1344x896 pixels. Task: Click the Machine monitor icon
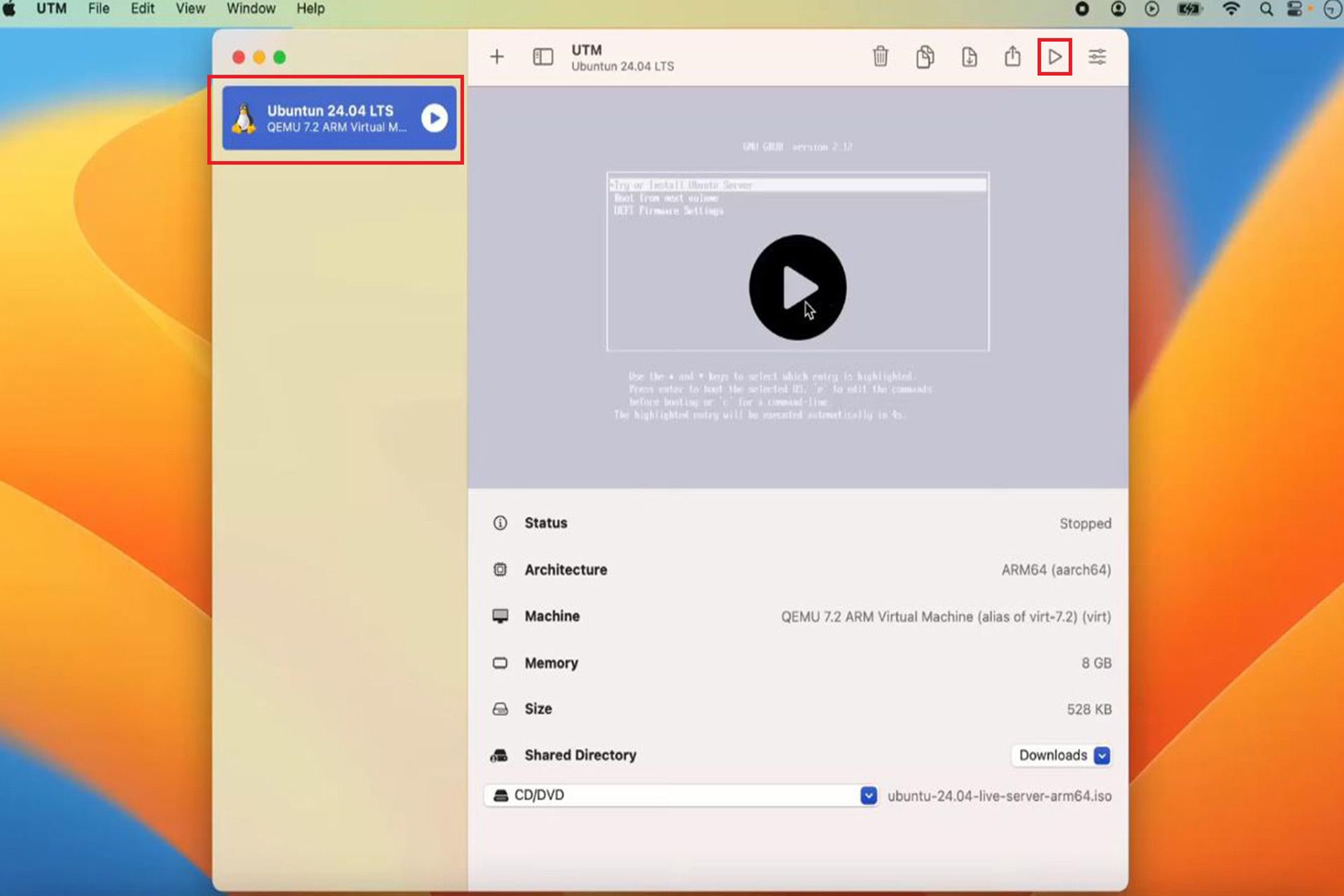(500, 616)
